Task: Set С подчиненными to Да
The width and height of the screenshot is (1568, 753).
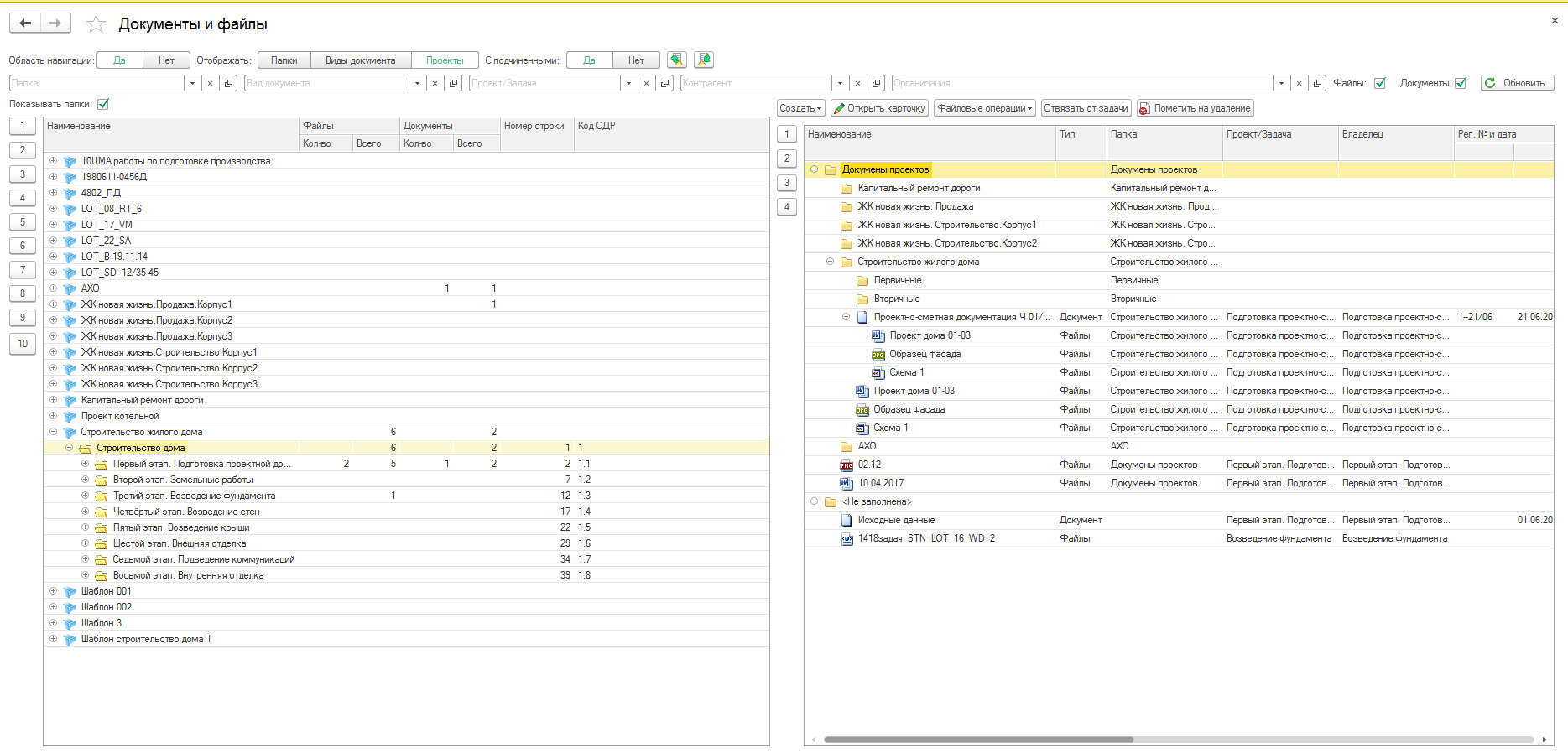Action: [x=590, y=60]
